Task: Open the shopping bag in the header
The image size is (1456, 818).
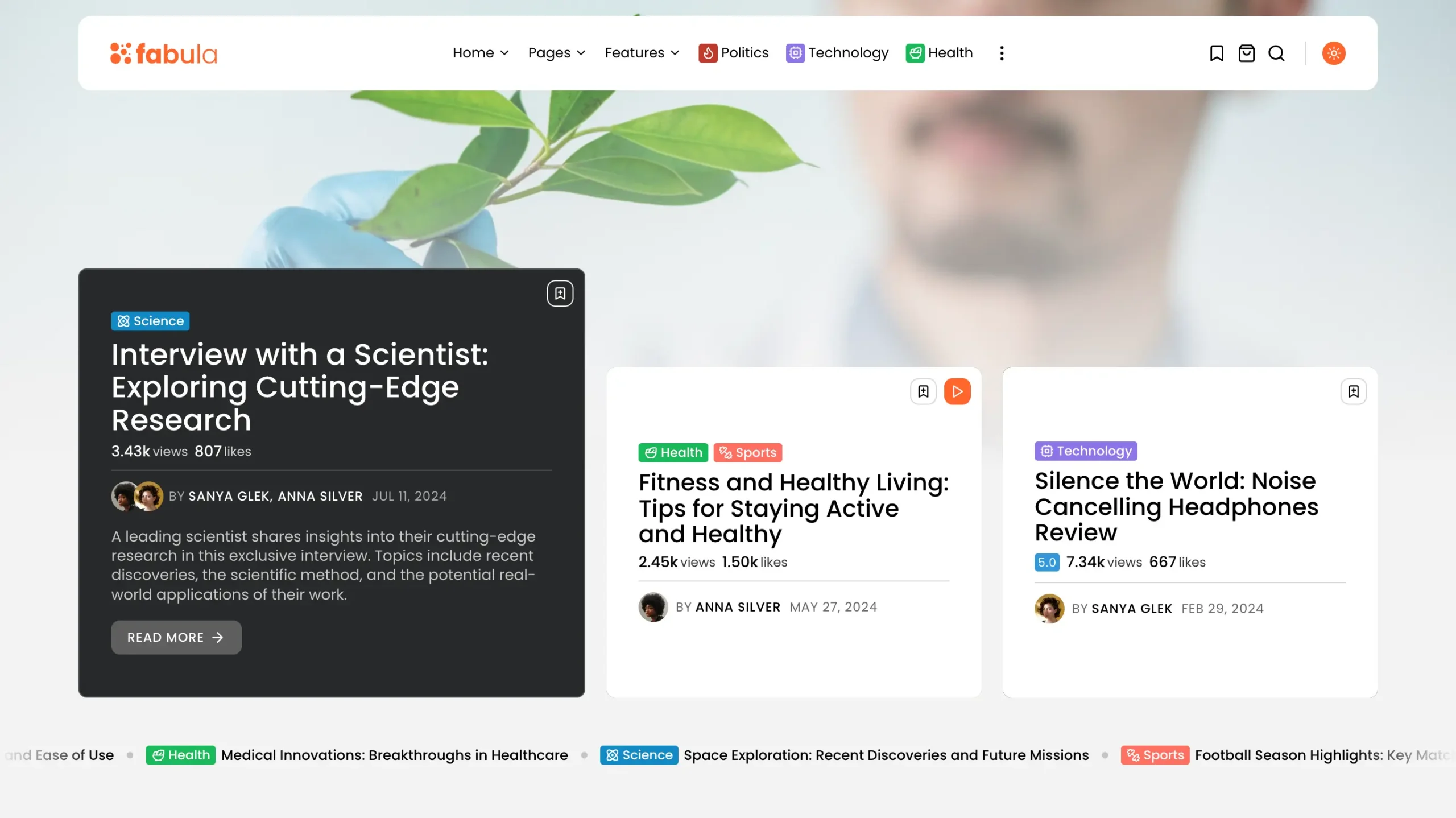Action: coord(1246,53)
